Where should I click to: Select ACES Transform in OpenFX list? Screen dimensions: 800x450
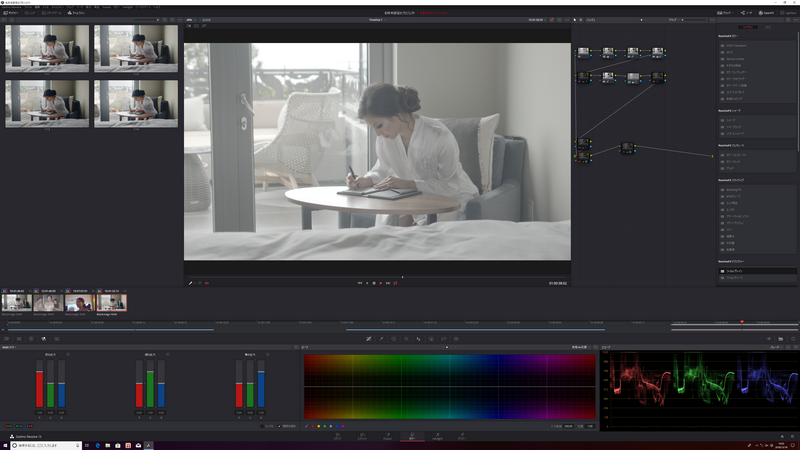(x=757, y=45)
